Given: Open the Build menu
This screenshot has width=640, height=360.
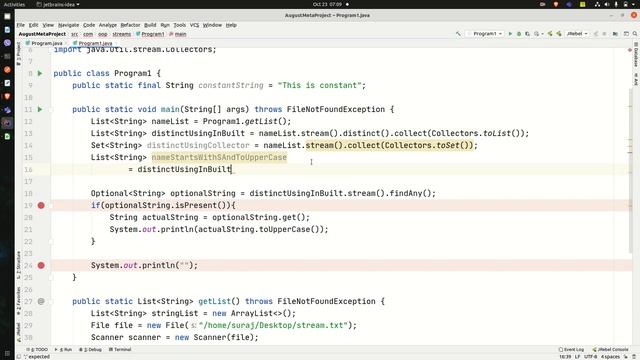Looking at the screenshot, I should (150, 25).
